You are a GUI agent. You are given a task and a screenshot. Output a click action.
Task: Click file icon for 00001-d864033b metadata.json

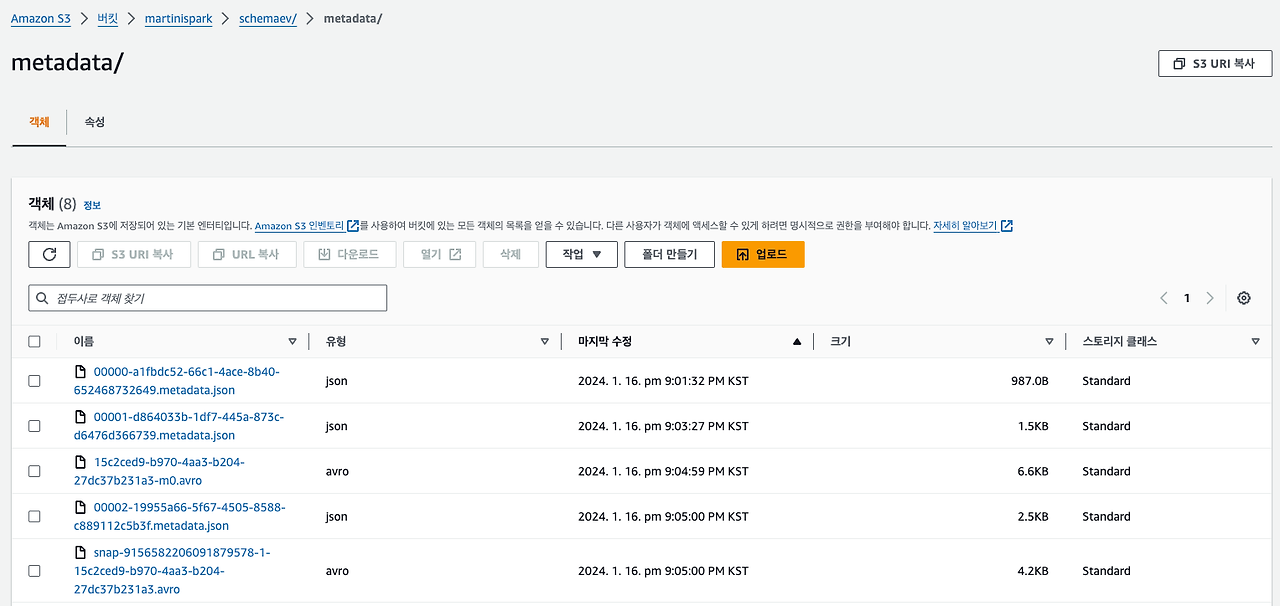[81, 416]
